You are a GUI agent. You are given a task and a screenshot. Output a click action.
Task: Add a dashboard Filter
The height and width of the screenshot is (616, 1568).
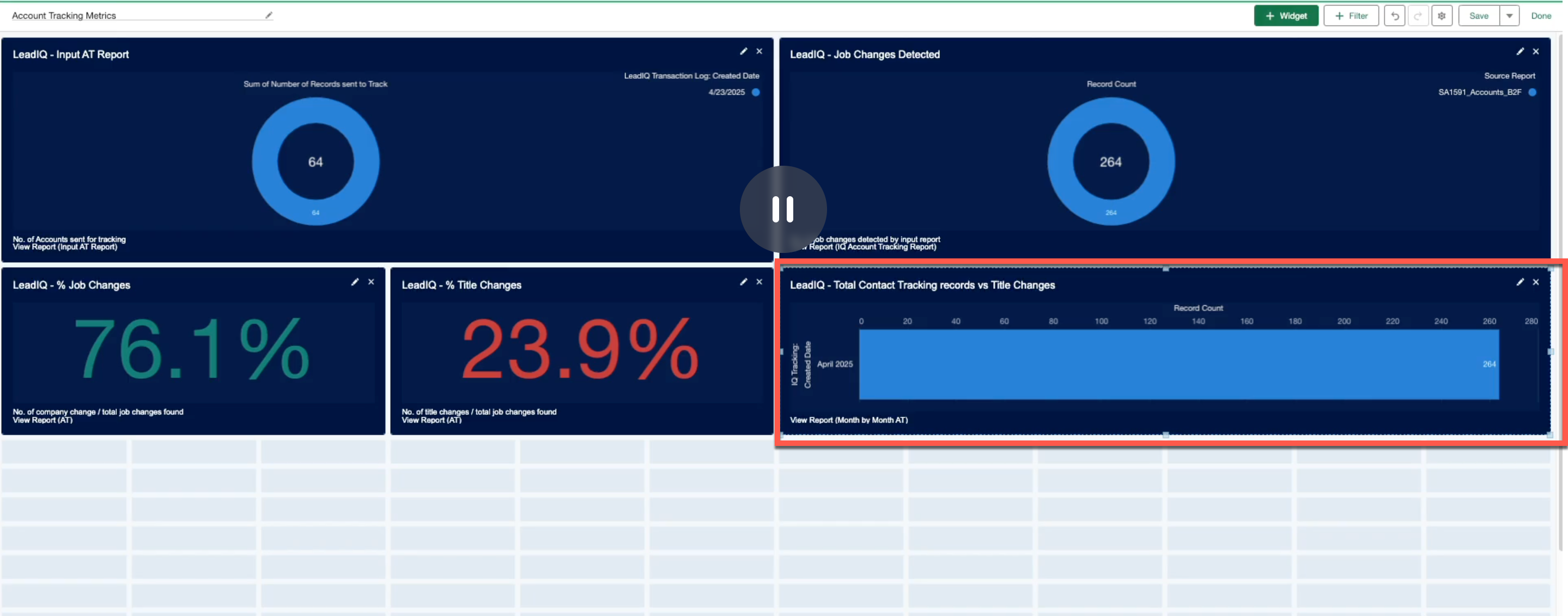click(1351, 16)
